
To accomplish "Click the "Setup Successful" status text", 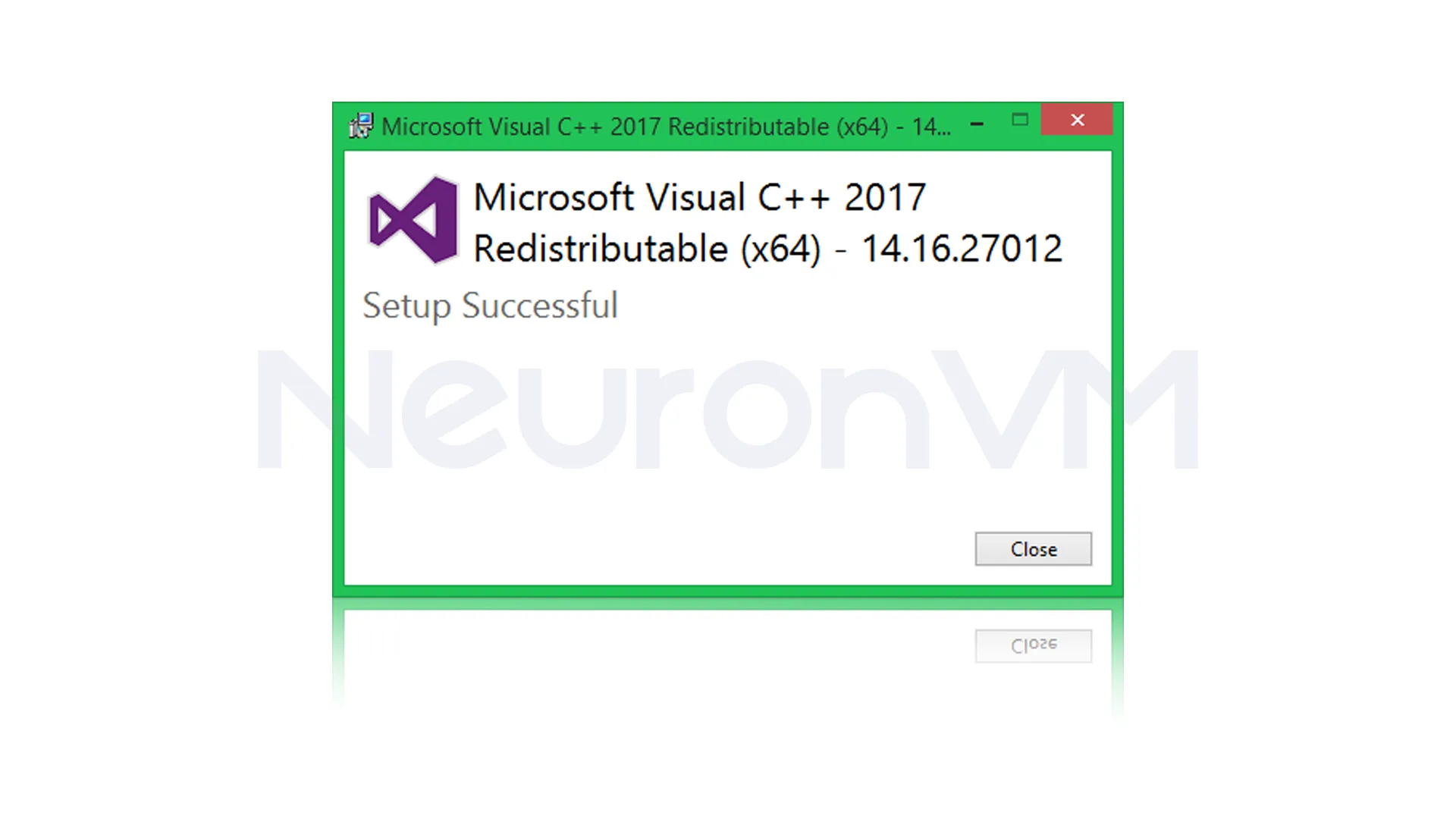I will point(490,306).
